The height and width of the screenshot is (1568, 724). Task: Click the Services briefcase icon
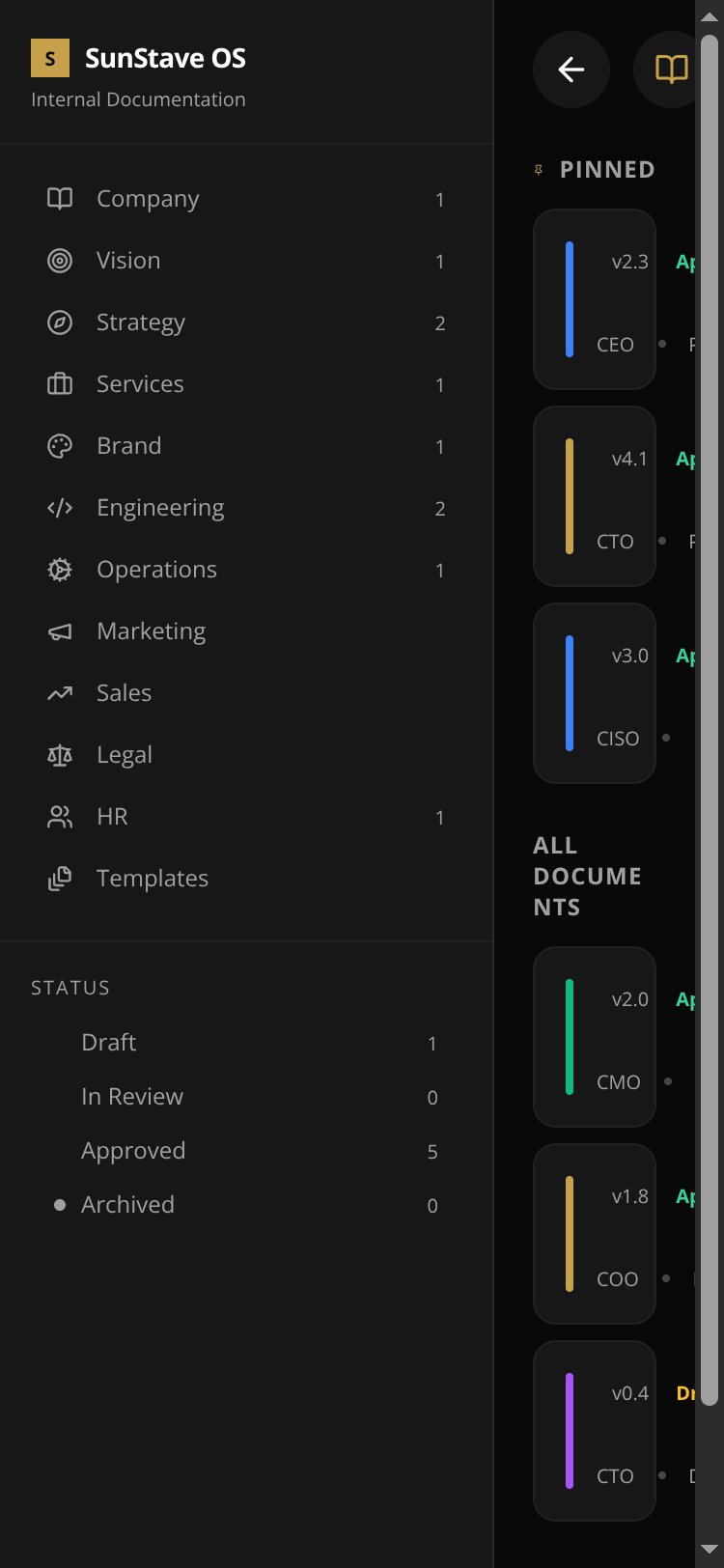tap(60, 384)
